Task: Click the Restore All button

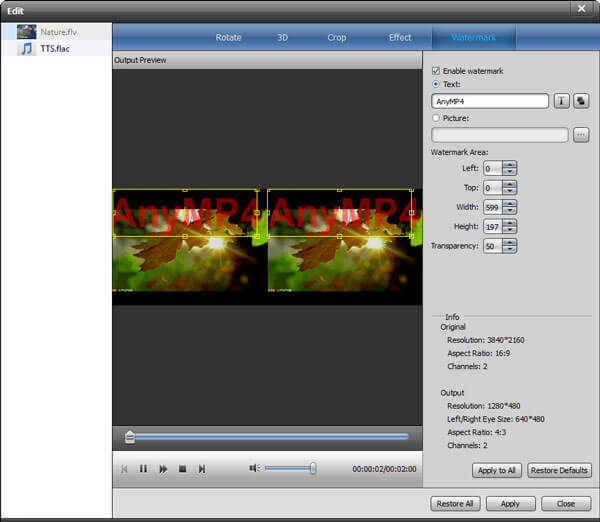Action: tap(455, 504)
